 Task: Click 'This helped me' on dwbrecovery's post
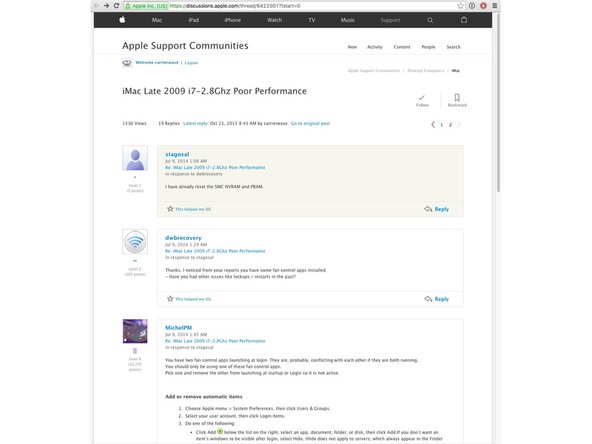pyautogui.click(x=193, y=299)
